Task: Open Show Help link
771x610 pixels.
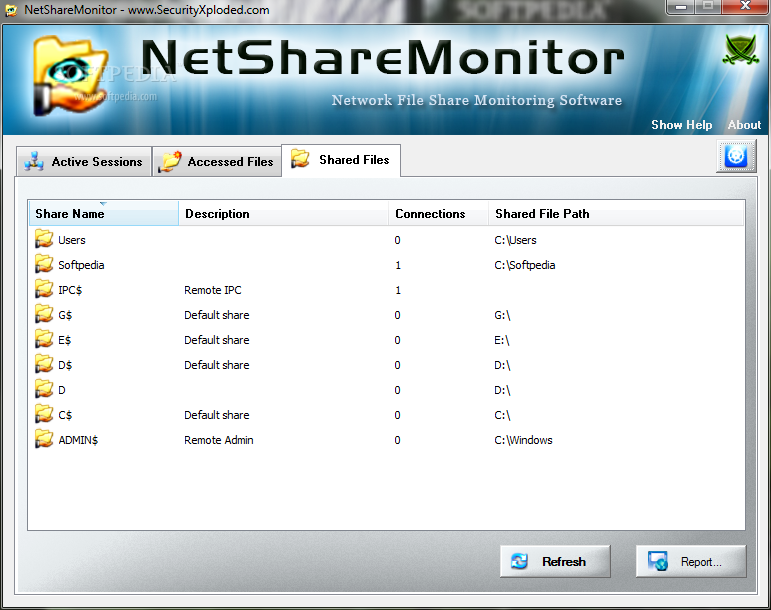Action: (682, 125)
